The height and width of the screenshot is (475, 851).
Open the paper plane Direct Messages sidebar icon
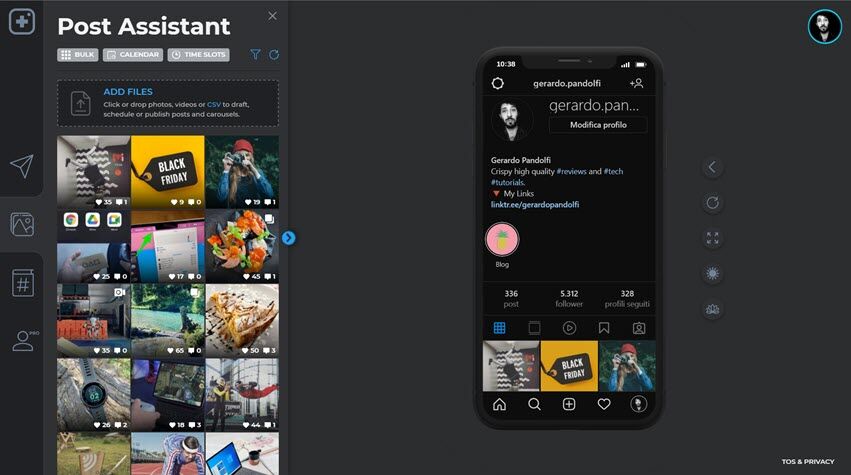(22, 166)
